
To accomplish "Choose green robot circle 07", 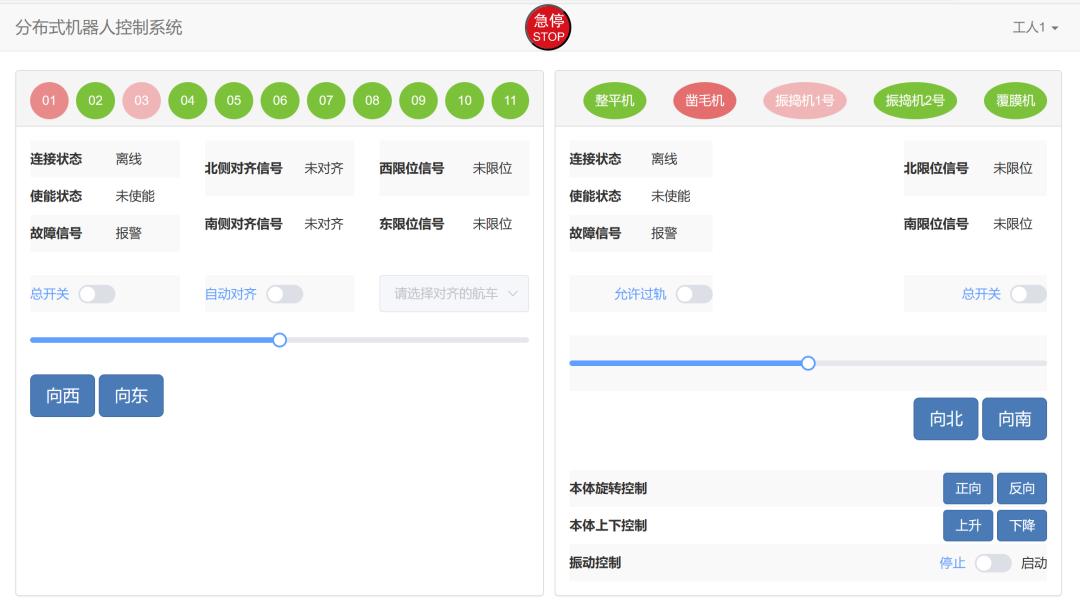I will click(x=326, y=101).
